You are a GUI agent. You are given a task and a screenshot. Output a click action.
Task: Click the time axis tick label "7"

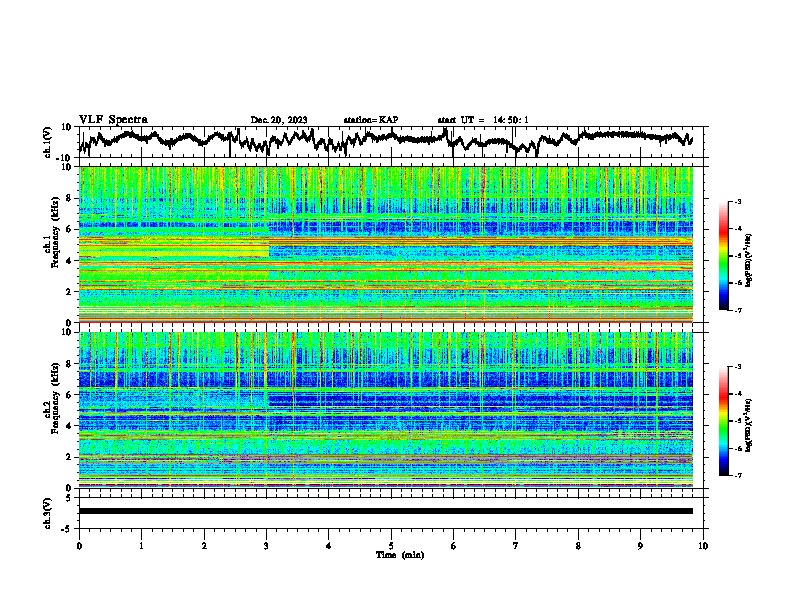(516, 546)
